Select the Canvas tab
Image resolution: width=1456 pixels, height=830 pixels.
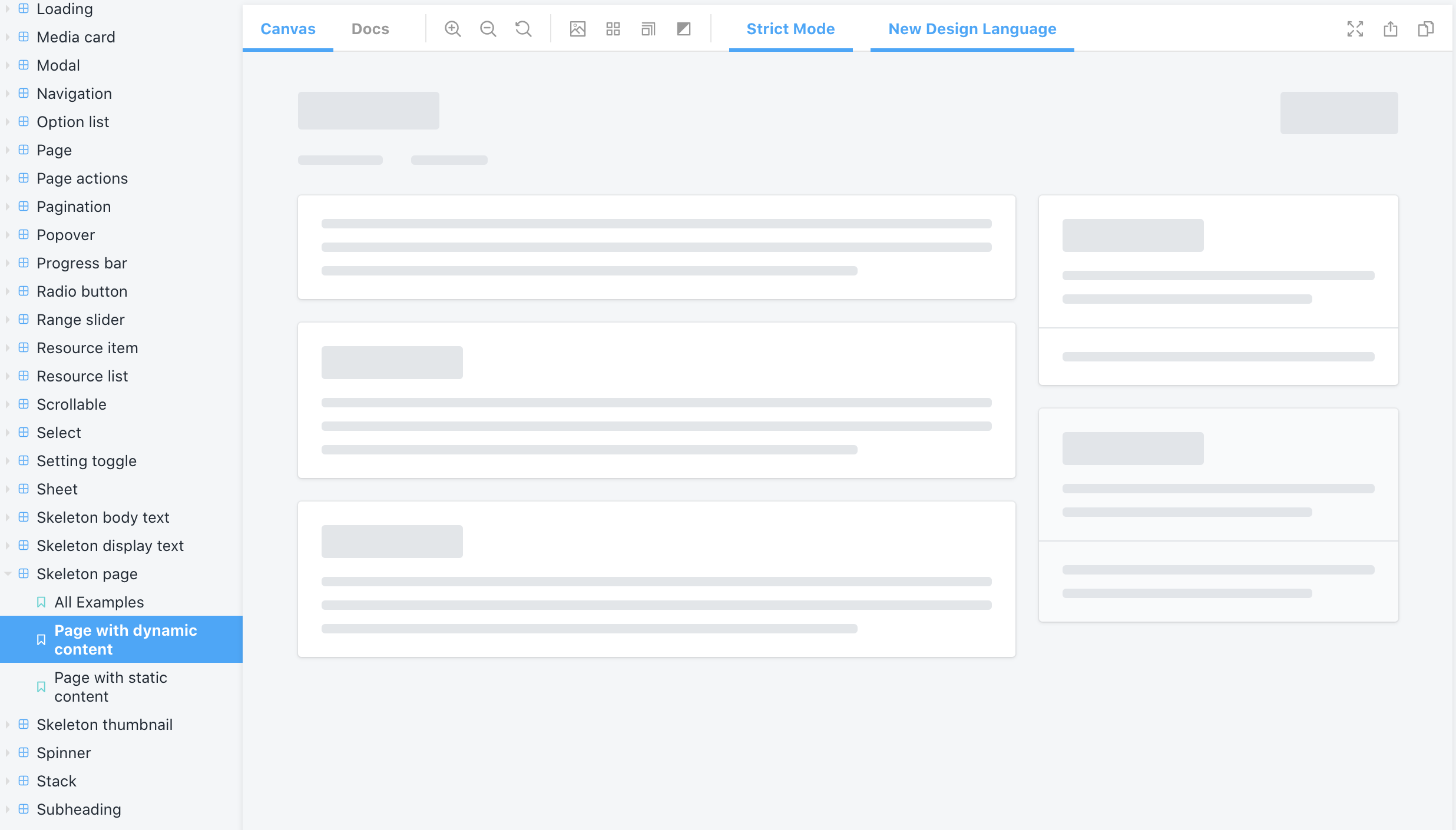point(288,29)
